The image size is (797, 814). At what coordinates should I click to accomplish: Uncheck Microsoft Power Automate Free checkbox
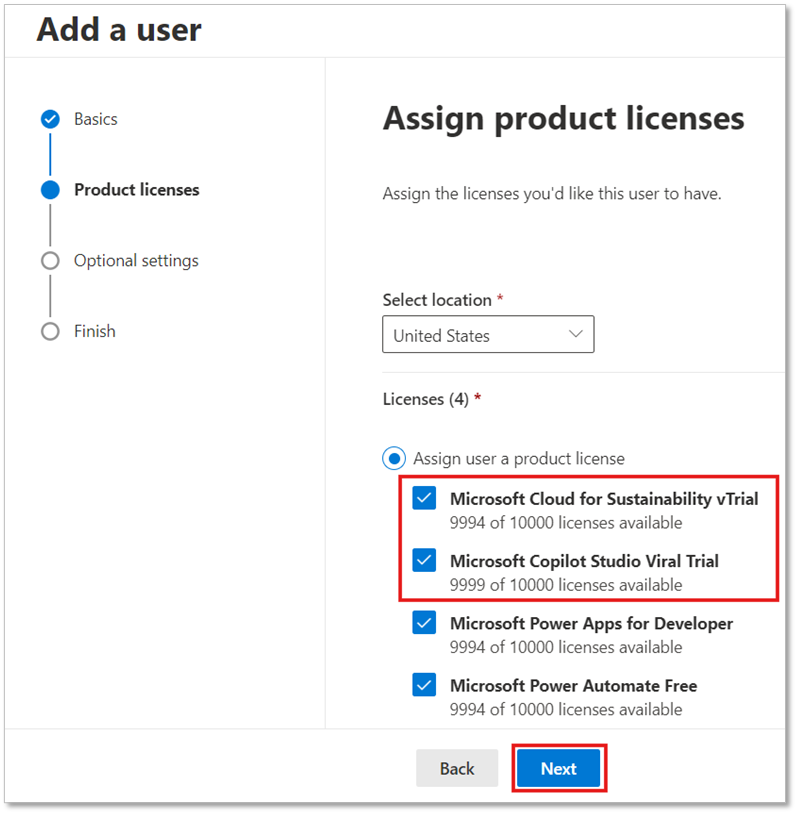[424, 685]
